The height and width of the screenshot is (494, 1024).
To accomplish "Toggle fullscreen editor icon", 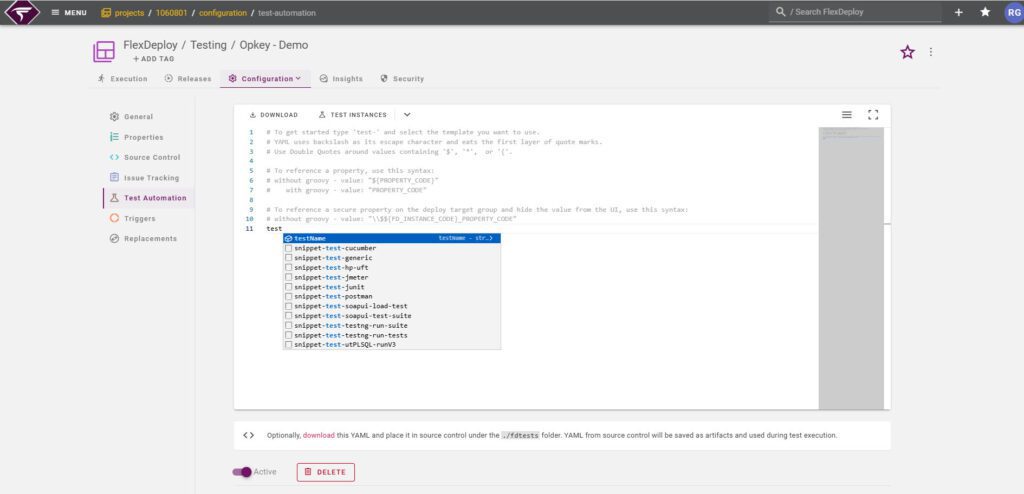I will 873,115.
